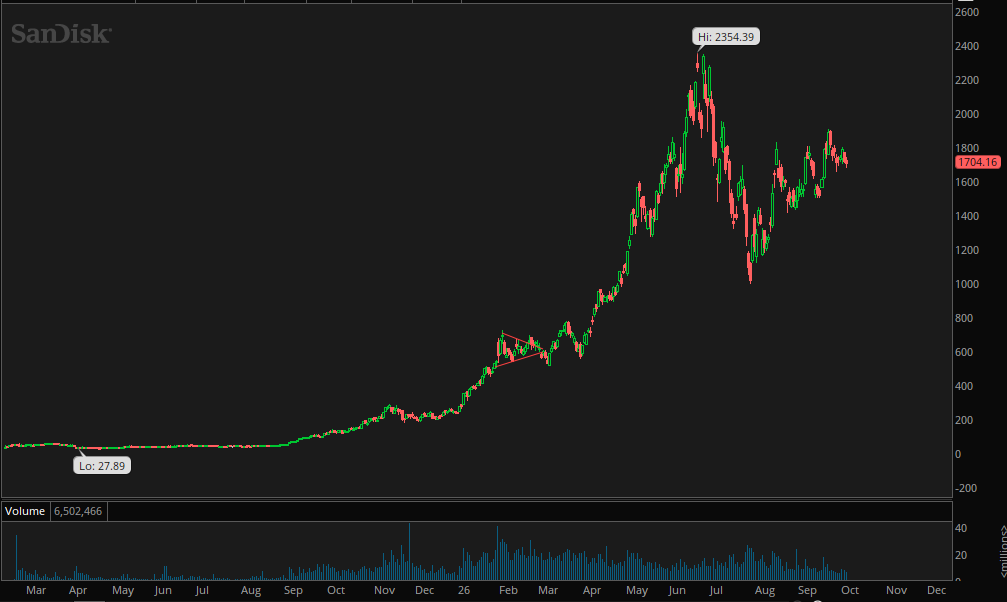Click the 20 volume axis label
This screenshot has width=1007, height=602.
[x=961, y=555]
